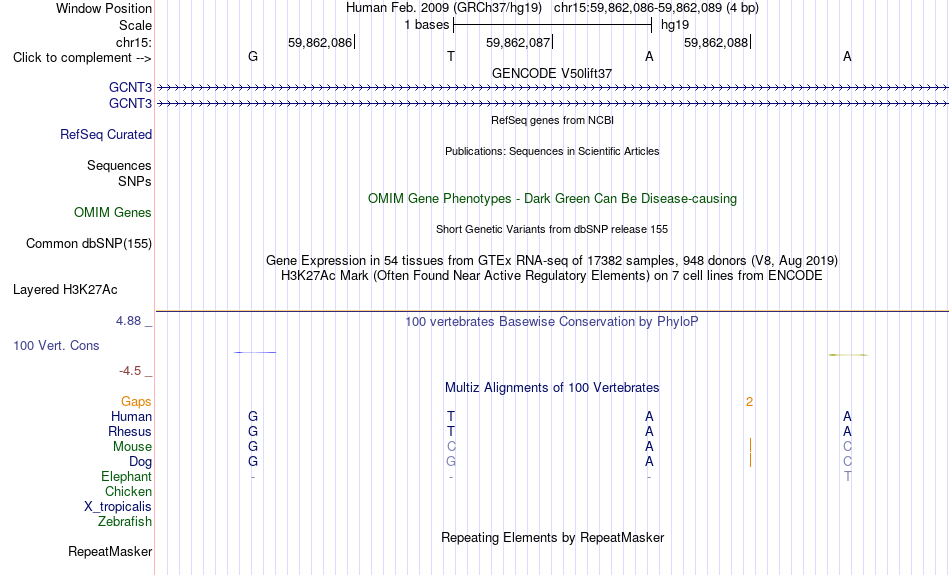Click the Elephant species label
This screenshot has width=950, height=575.
click(127, 476)
